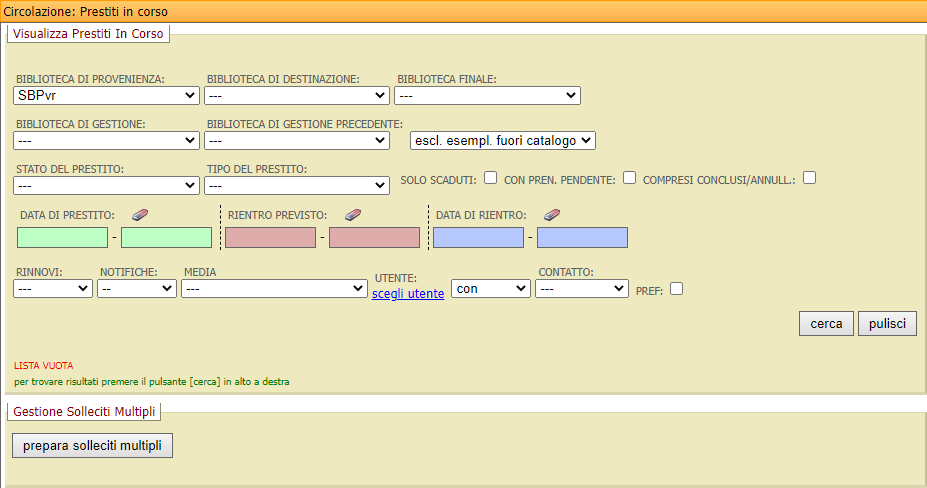Open the escl. esempl. fuori catalogo dropdown
Screen dimensions: 927x488
pyautogui.click(x=503, y=141)
